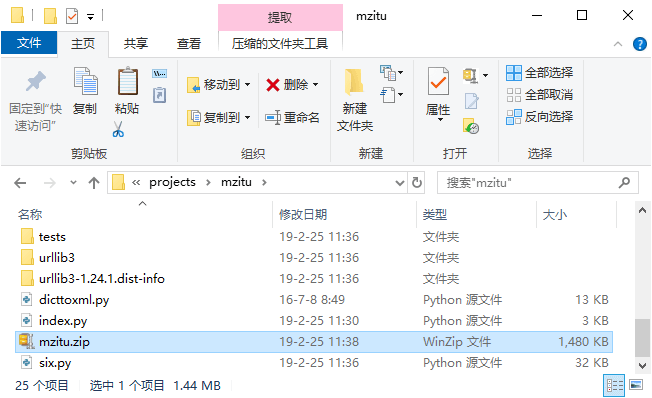
Task: Click the Up directory arrow
Action: [94, 183]
